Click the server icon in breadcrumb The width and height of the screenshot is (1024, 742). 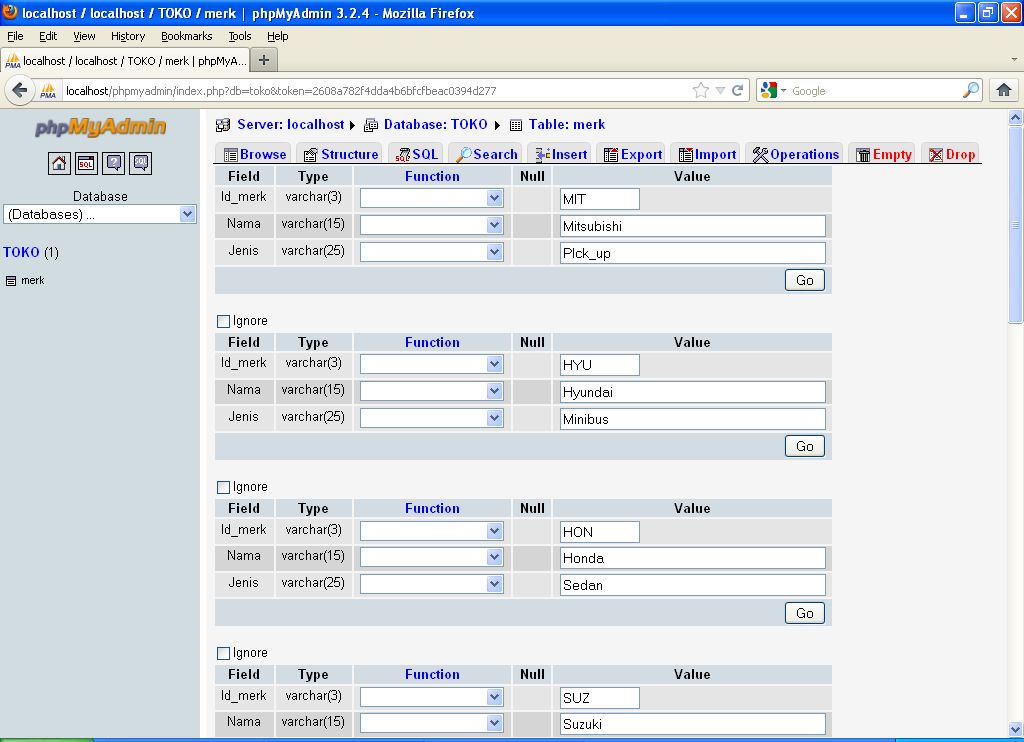click(x=223, y=125)
